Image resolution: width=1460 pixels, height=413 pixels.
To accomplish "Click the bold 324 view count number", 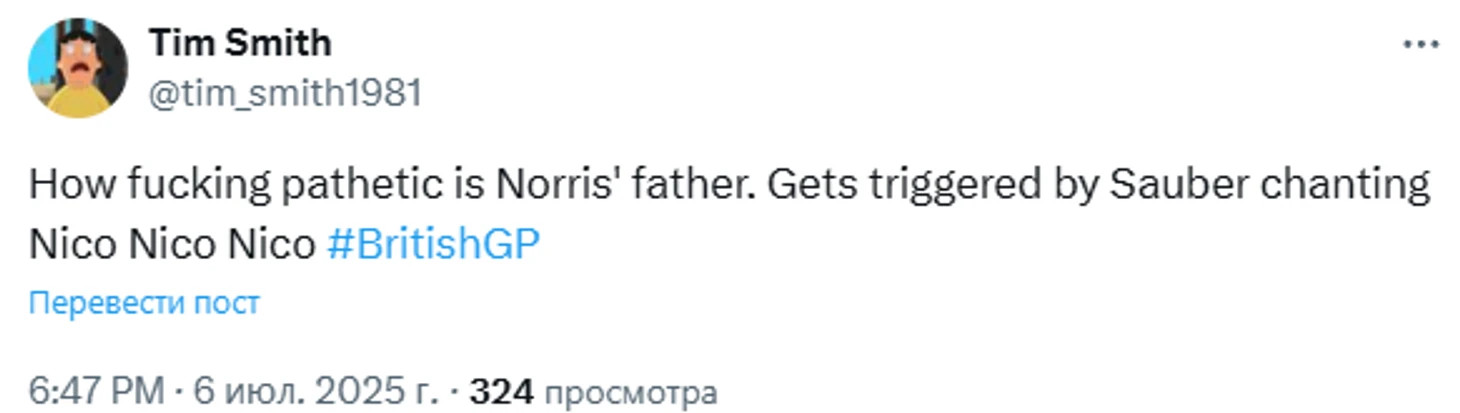I will (x=503, y=392).
